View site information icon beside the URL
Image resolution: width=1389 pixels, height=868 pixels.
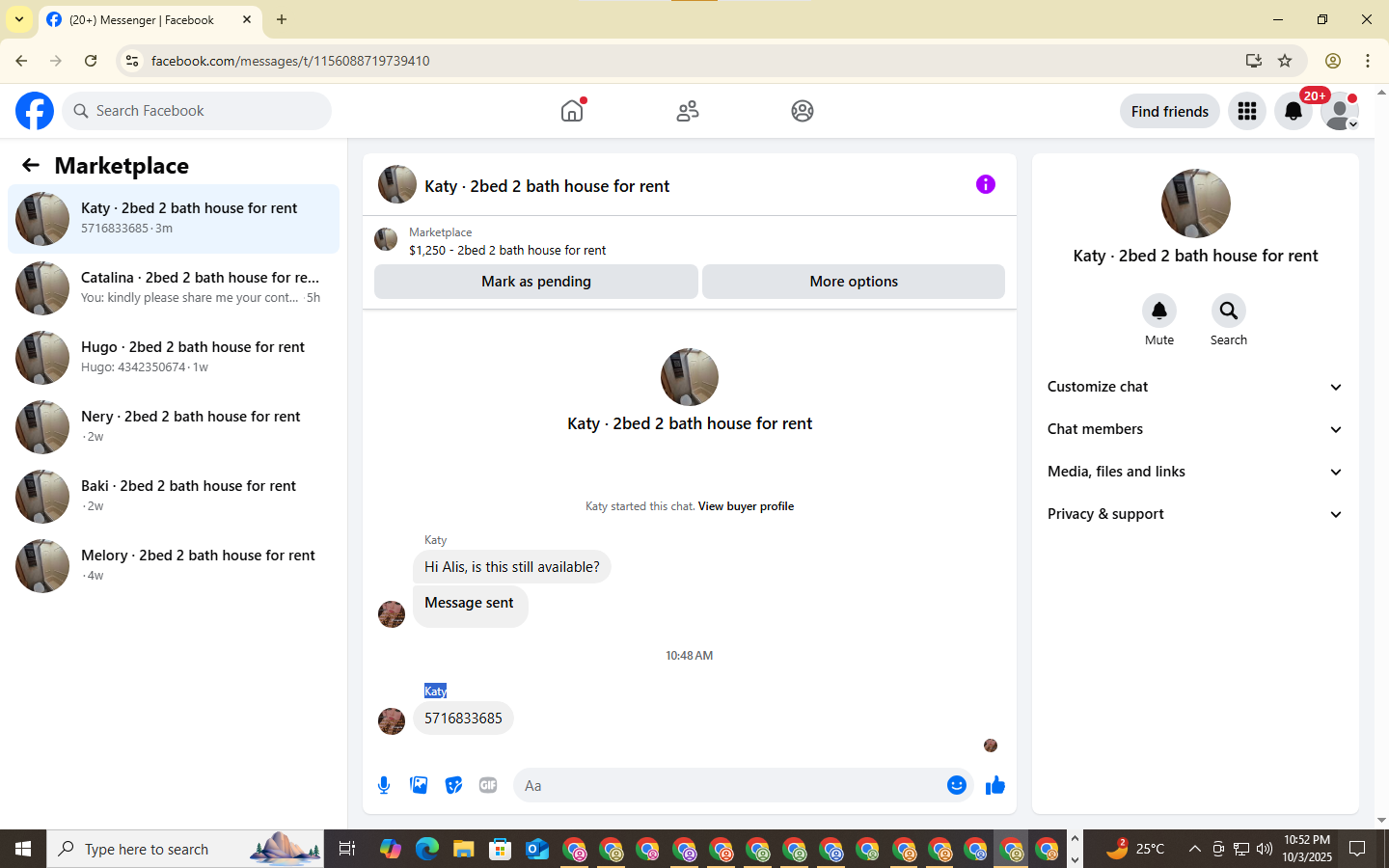[x=132, y=61]
